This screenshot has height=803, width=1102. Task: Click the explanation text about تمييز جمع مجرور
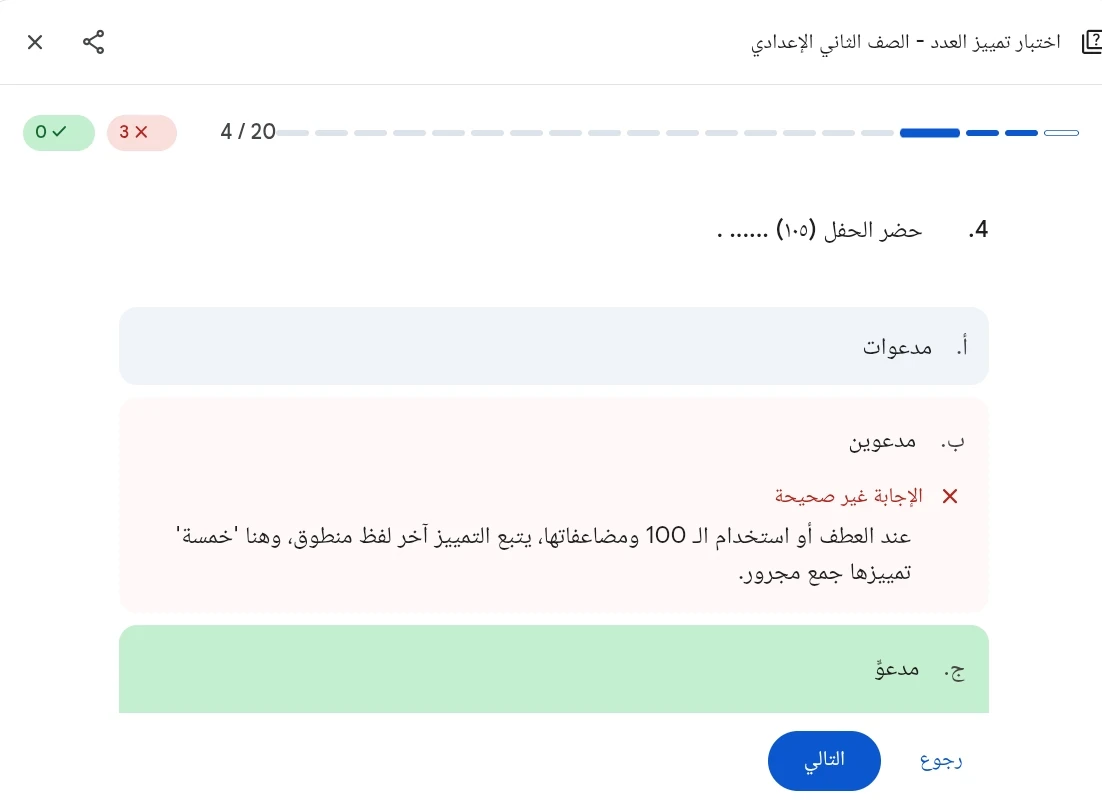click(553, 553)
